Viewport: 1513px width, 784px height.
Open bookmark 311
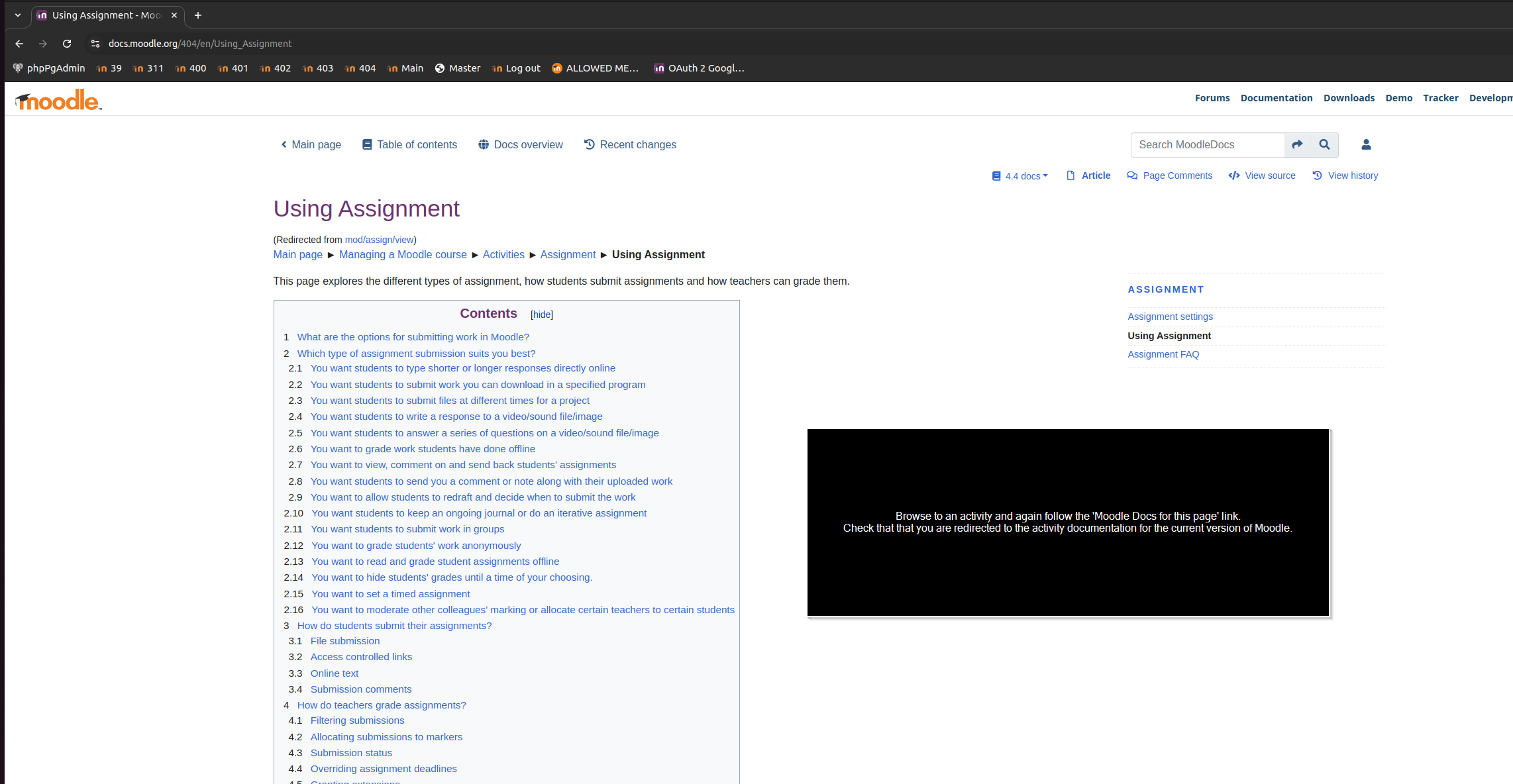[148, 68]
